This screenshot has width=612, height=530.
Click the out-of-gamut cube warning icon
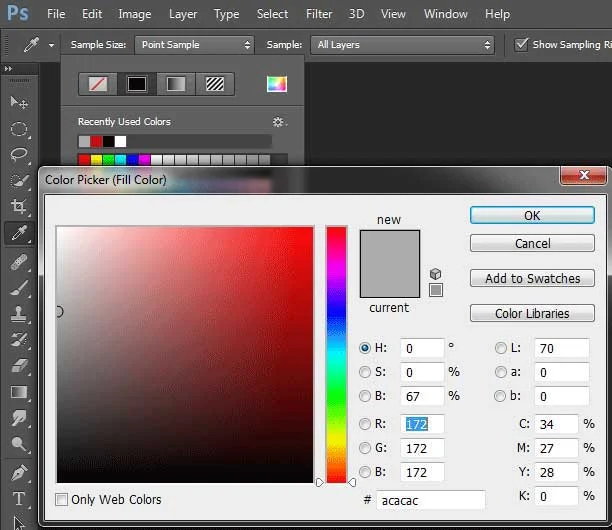click(x=436, y=274)
